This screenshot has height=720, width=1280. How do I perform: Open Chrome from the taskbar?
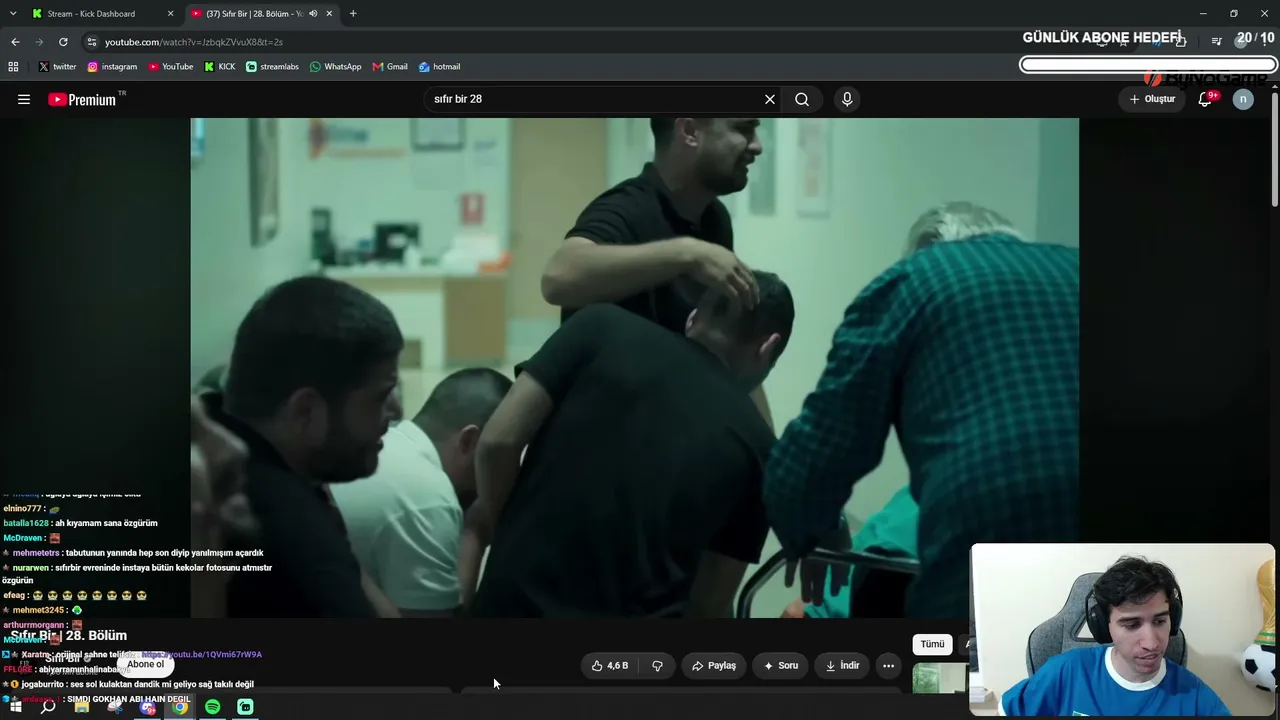(x=180, y=707)
